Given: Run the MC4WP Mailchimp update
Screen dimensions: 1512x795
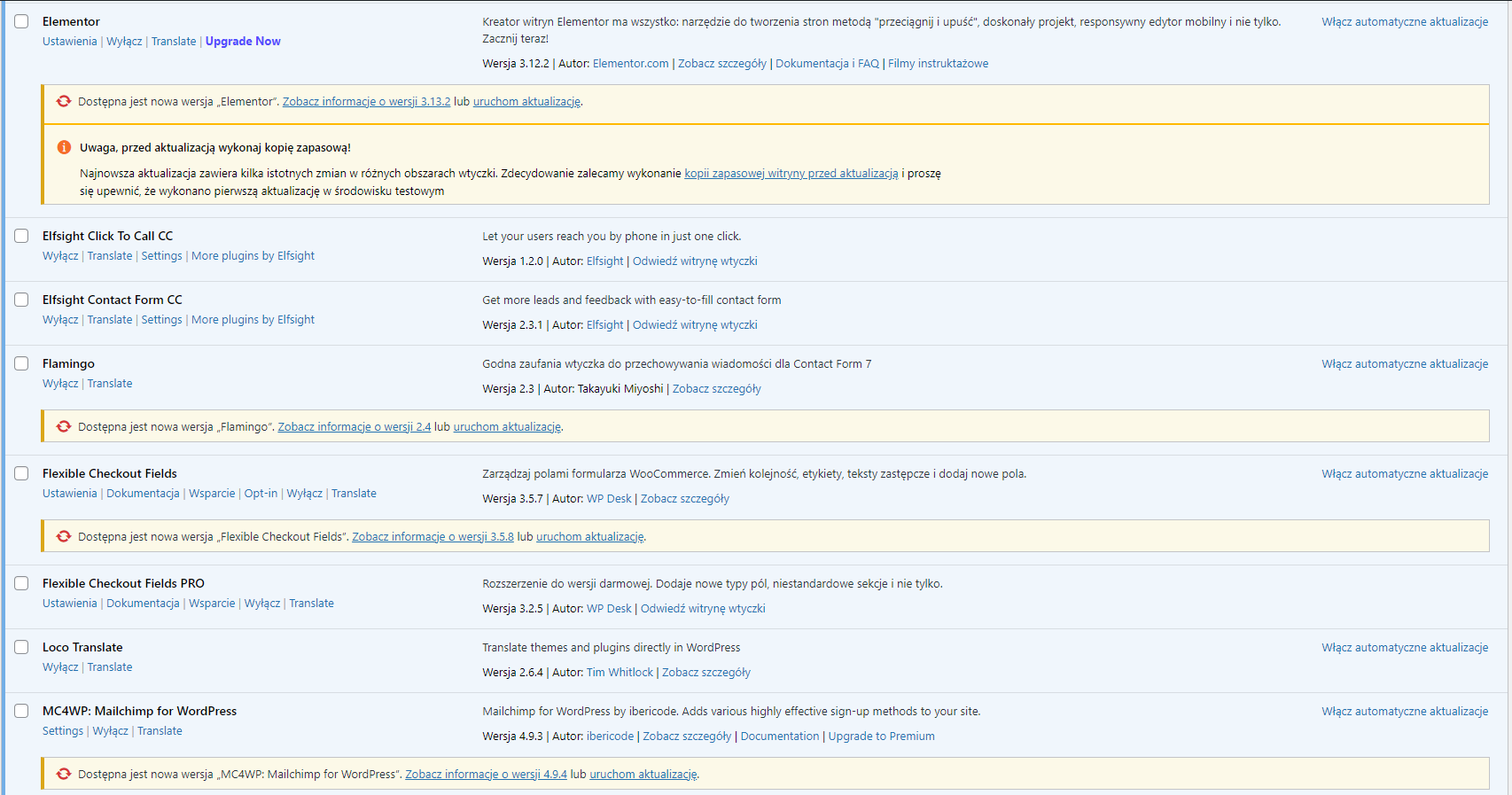Looking at the screenshot, I should [x=643, y=774].
